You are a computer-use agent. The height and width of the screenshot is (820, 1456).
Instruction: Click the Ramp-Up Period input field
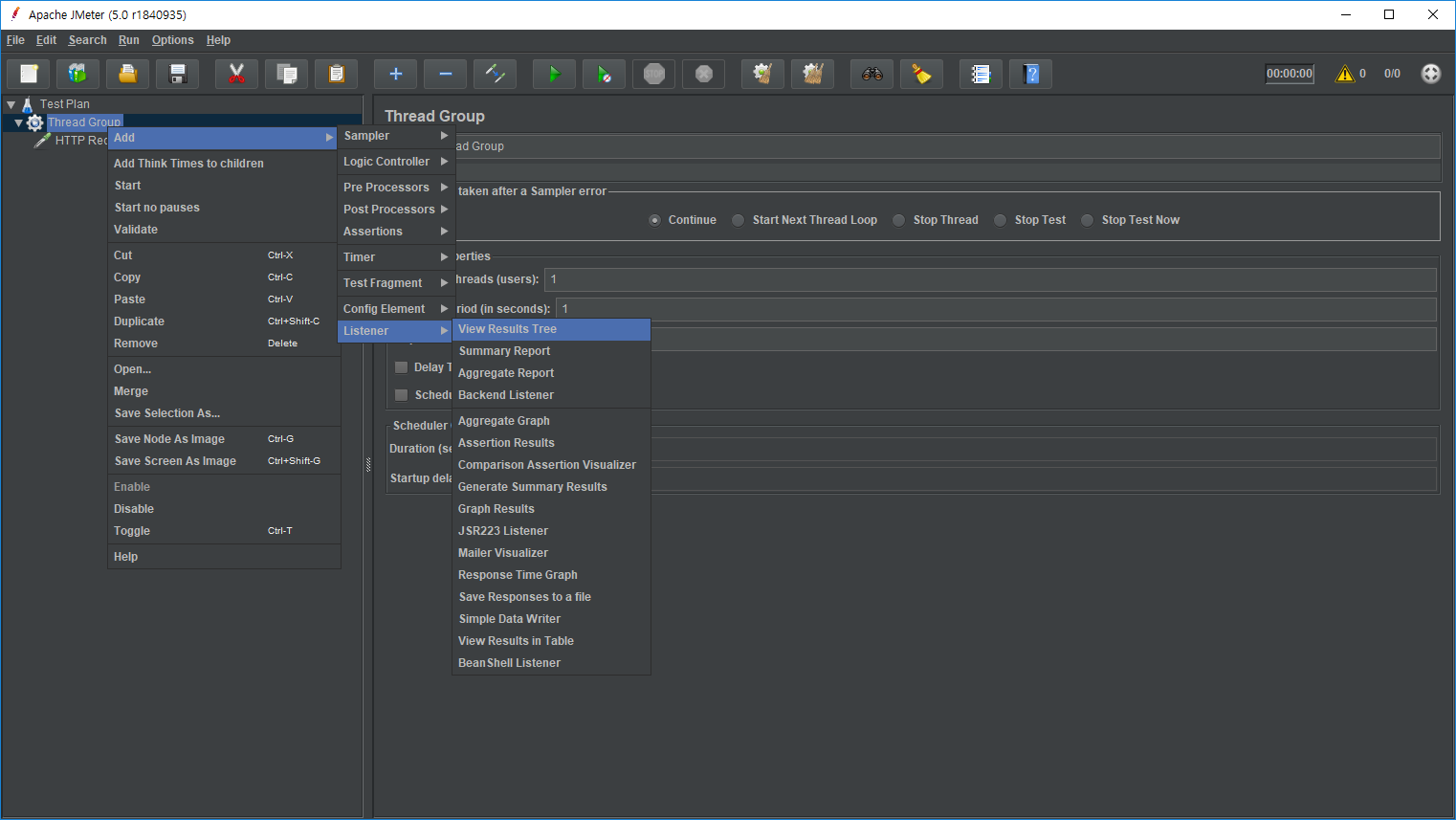coord(996,309)
